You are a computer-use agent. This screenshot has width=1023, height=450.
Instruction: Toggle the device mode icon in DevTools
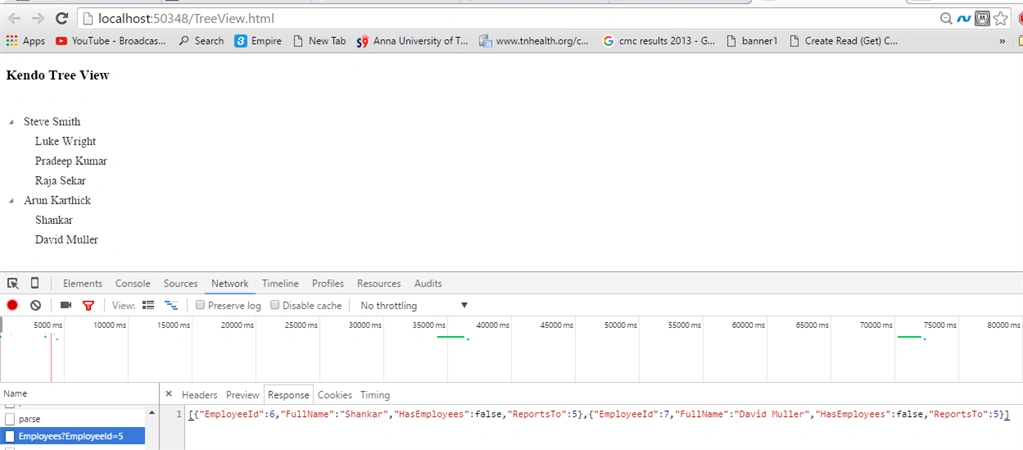click(35, 283)
